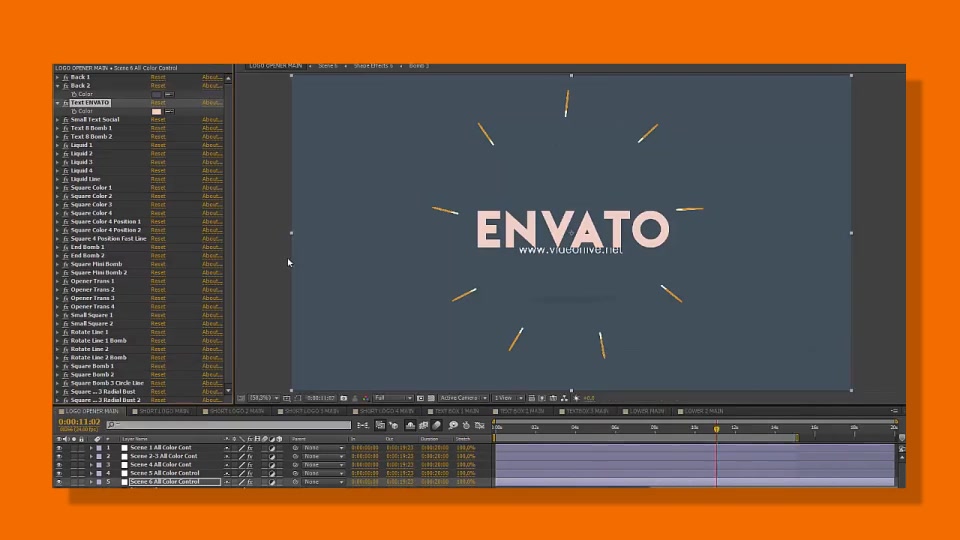The height and width of the screenshot is (540, 960).
Task: Hide the Scene 2-3 All Color Cont layer
Action: click(x=59, y=457)
